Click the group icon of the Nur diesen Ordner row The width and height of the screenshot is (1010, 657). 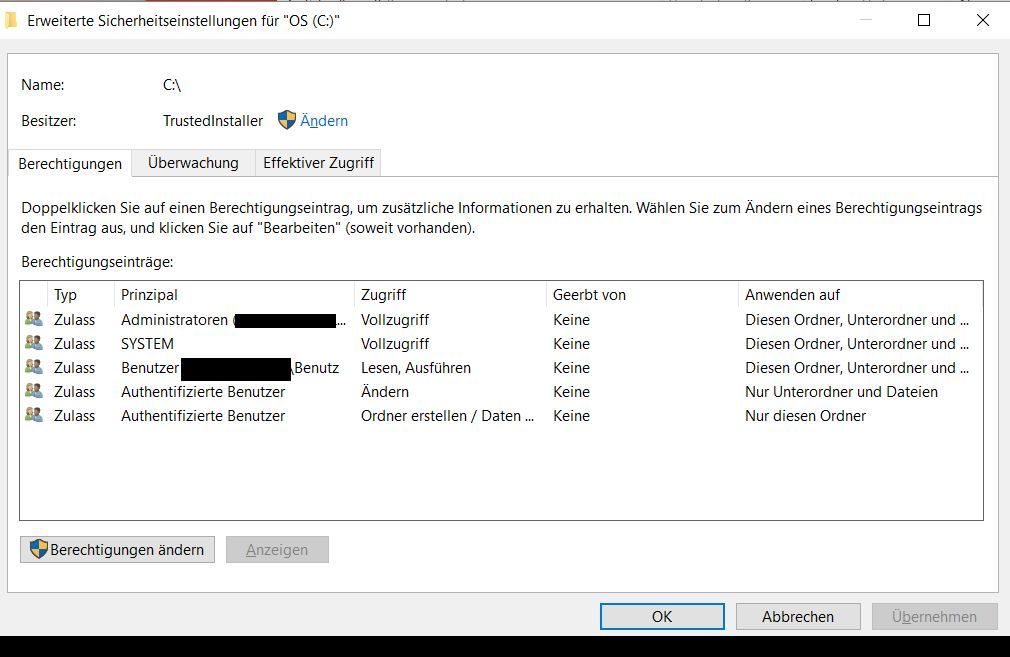(x=33, y=415)
